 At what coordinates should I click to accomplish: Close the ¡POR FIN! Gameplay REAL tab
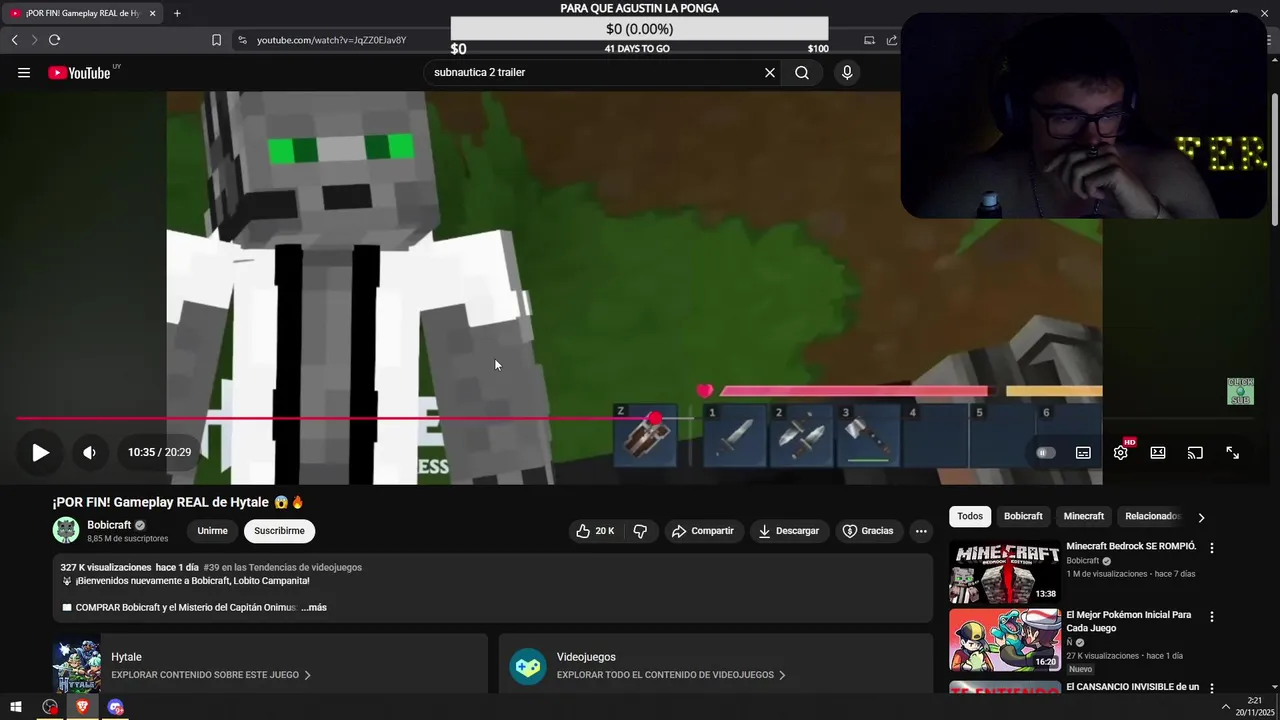(x=152, y=13)
